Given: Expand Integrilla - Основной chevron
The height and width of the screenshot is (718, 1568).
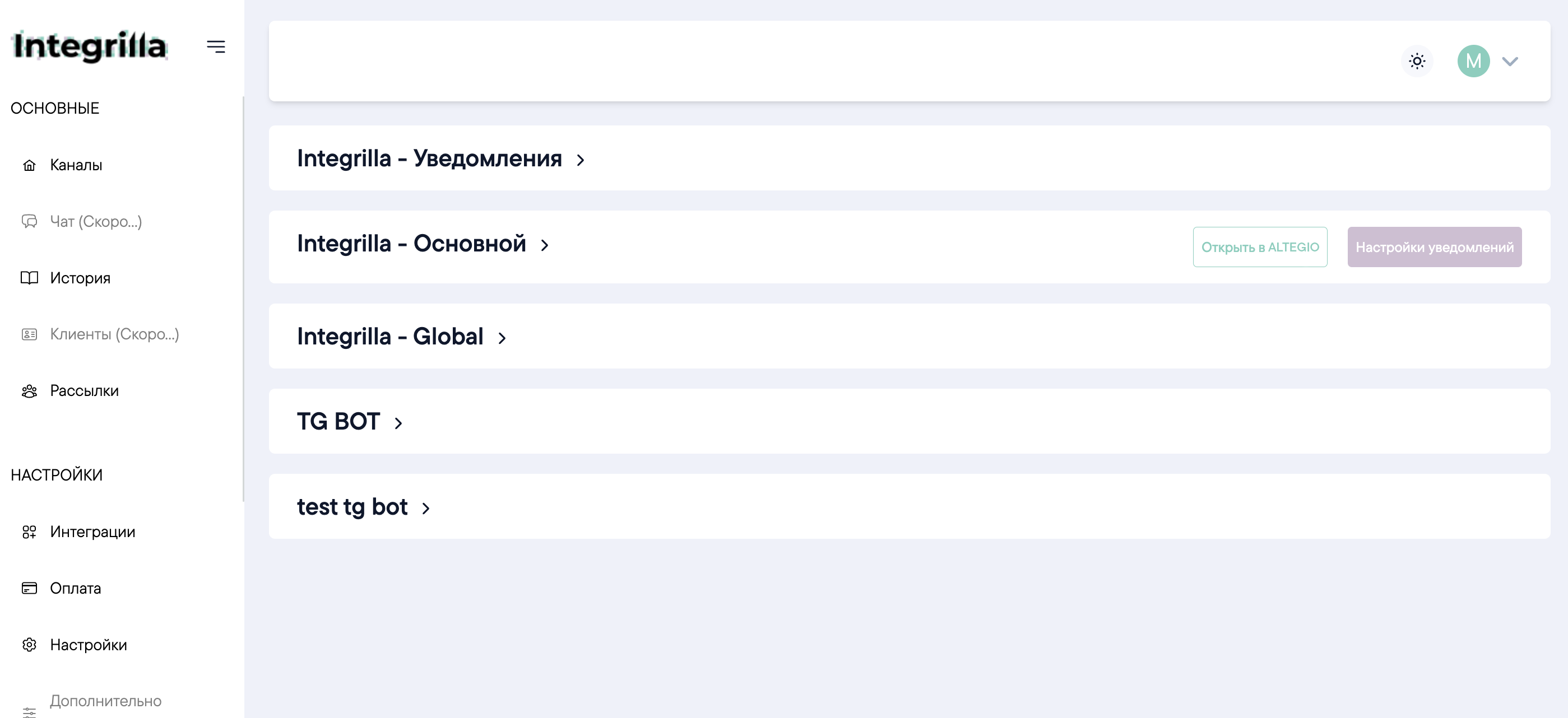Looking at the screenshot, I should pos(545,245).
